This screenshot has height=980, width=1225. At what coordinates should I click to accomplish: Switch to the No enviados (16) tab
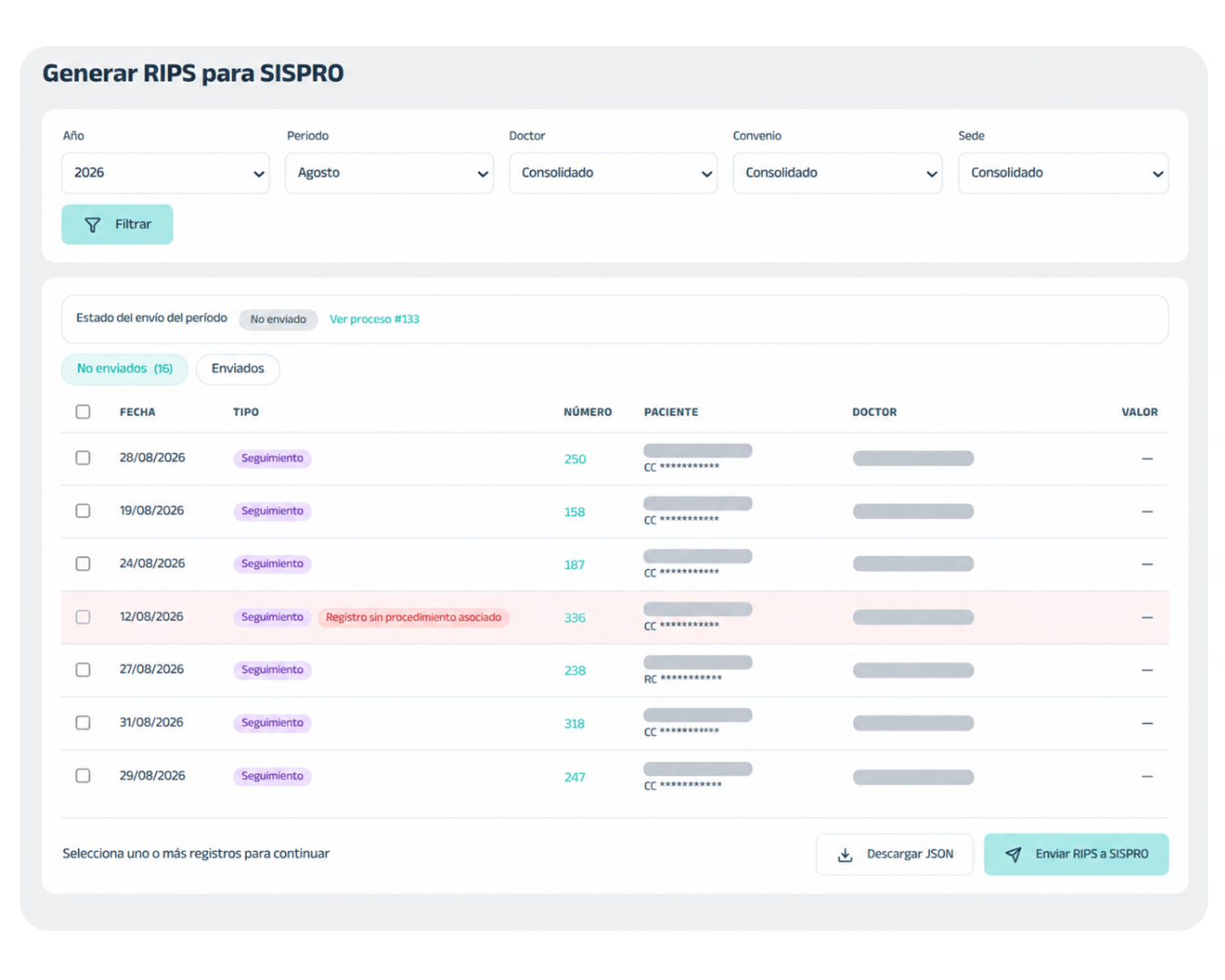[x=124, y=368]
